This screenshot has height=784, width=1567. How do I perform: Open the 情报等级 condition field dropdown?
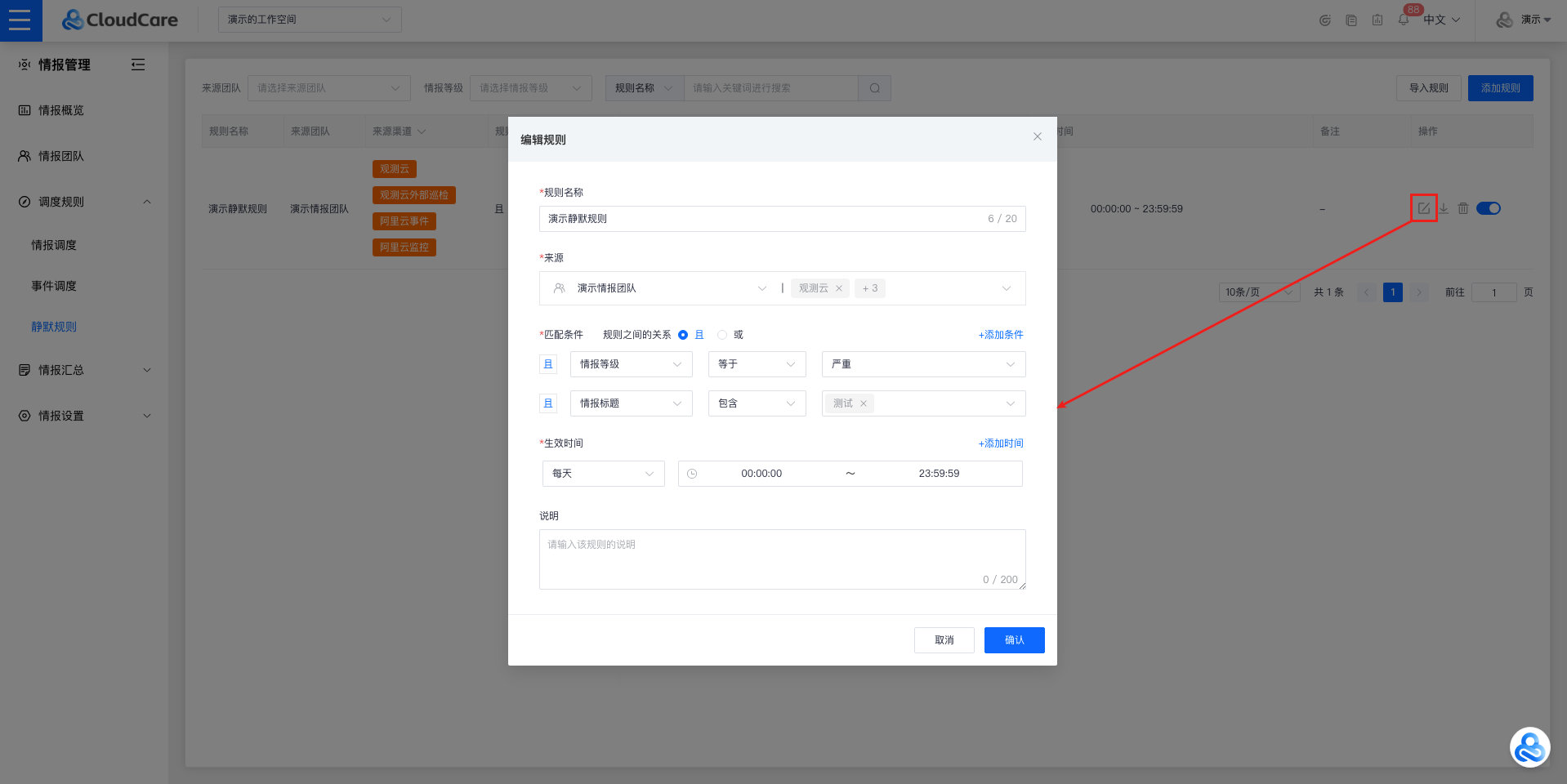(x=631, y=364)
